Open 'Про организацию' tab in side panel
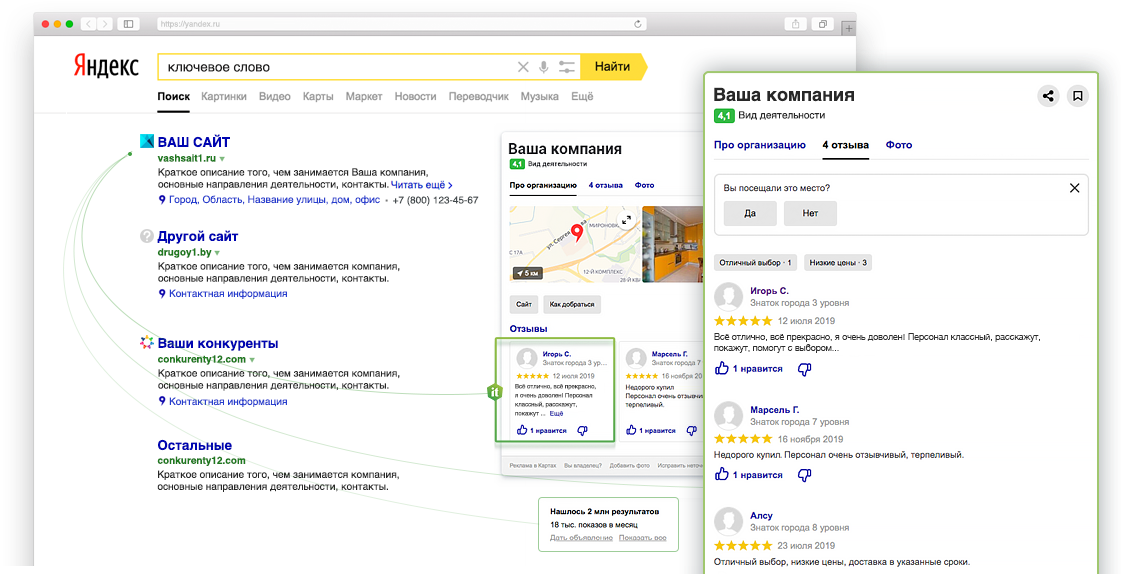The height and width of the screenshot is (574, 1121). click(x=760, y=145)
